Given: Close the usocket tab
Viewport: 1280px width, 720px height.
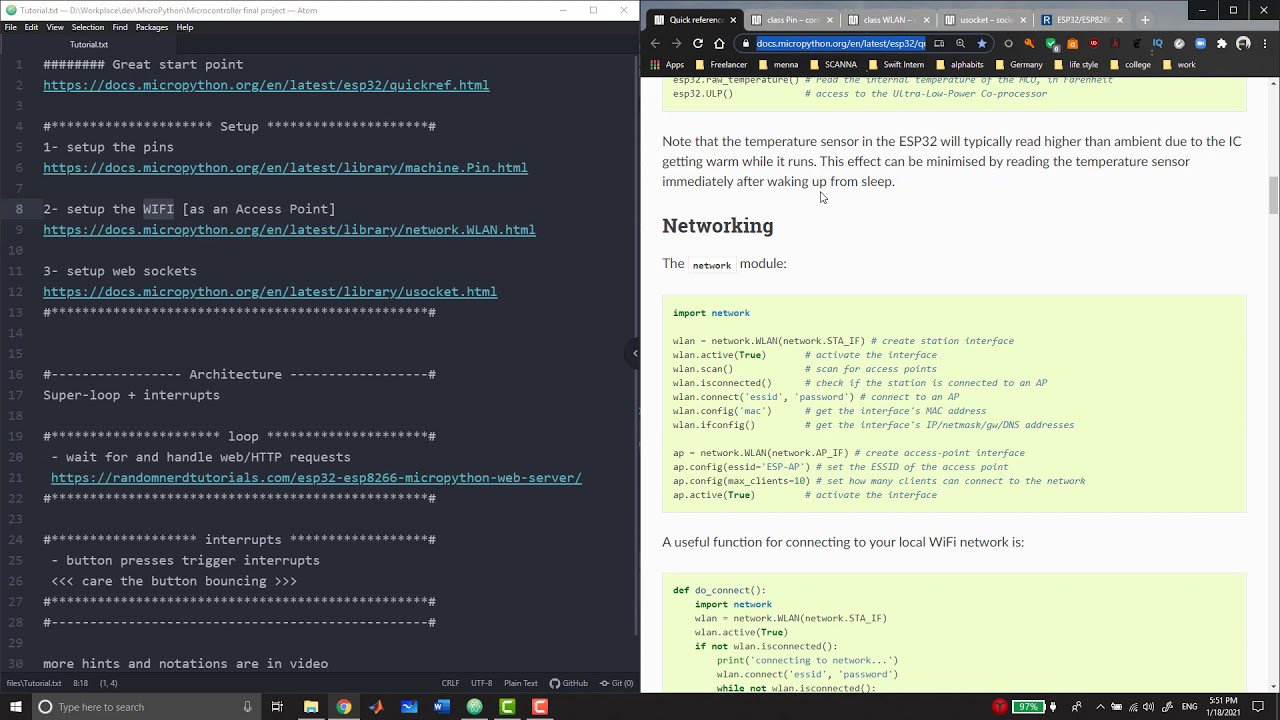Looking at the screenshot, I should (x=1023, y=19).
